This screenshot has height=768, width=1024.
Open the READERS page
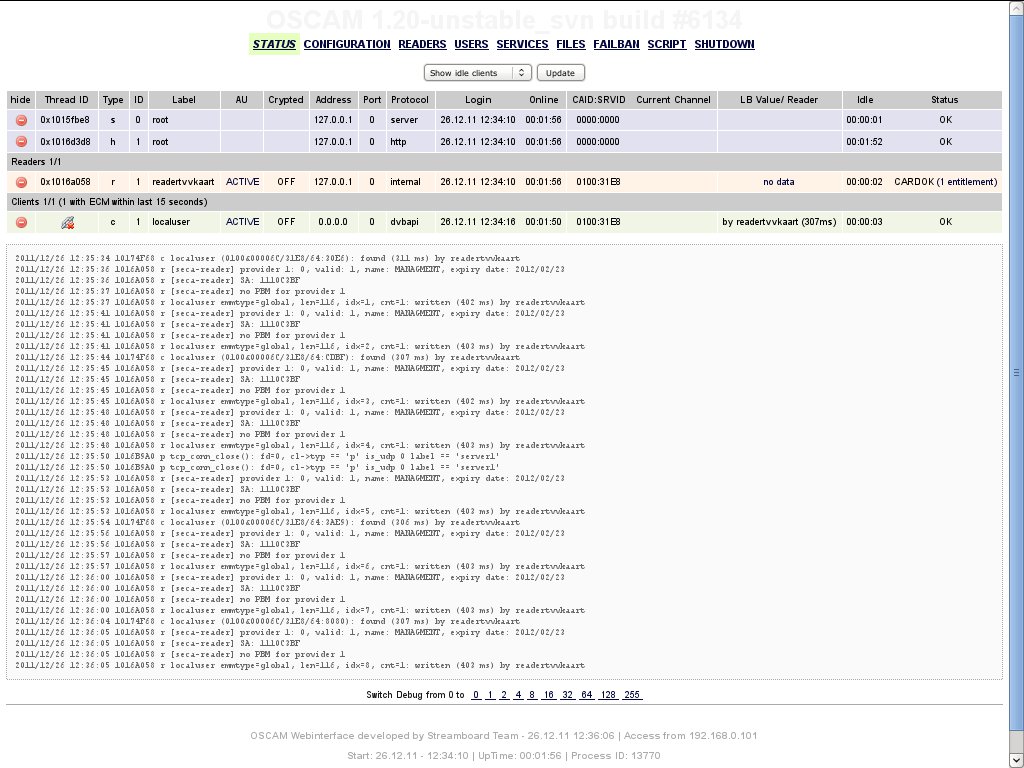pos(423,44)
